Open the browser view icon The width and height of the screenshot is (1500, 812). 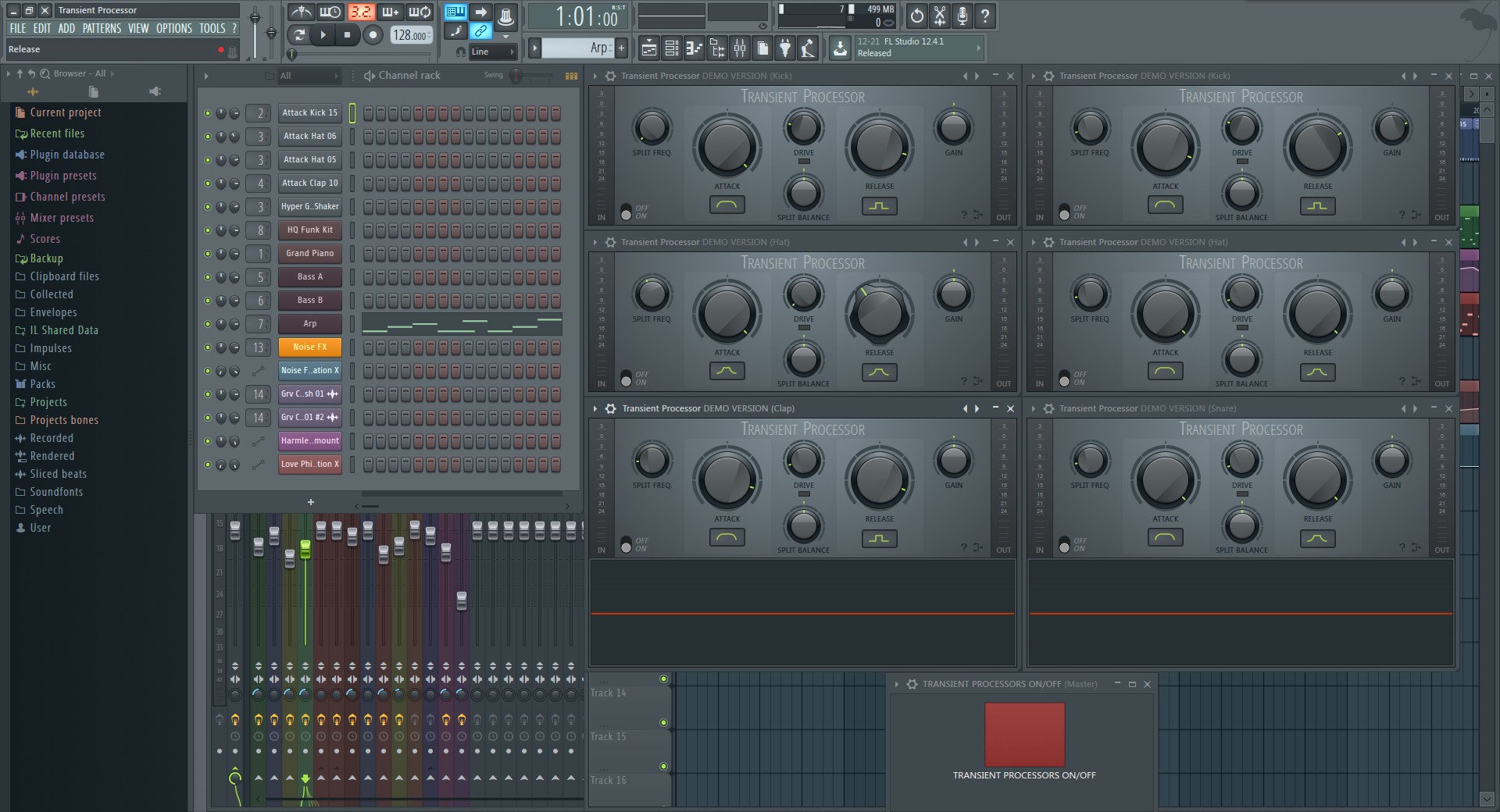(716, 48)
